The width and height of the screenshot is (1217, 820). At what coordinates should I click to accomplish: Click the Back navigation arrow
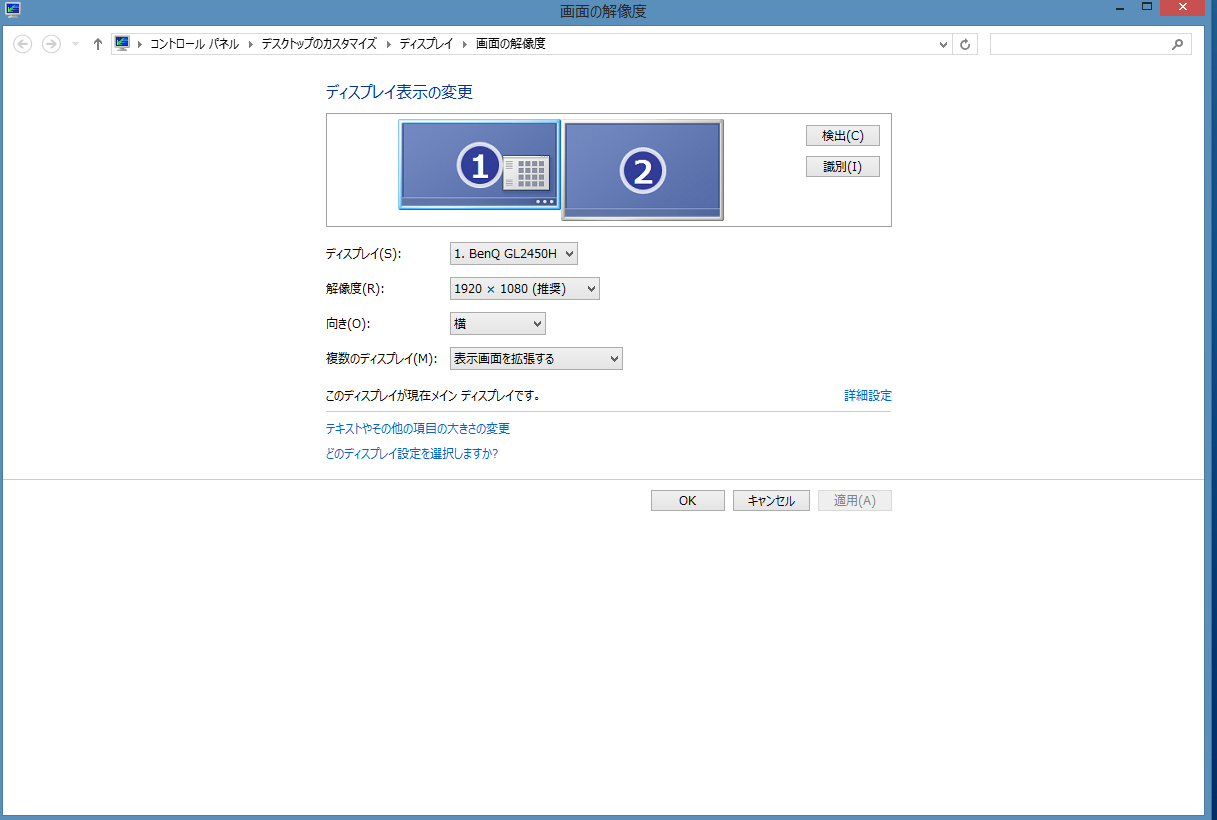[23, 44]
